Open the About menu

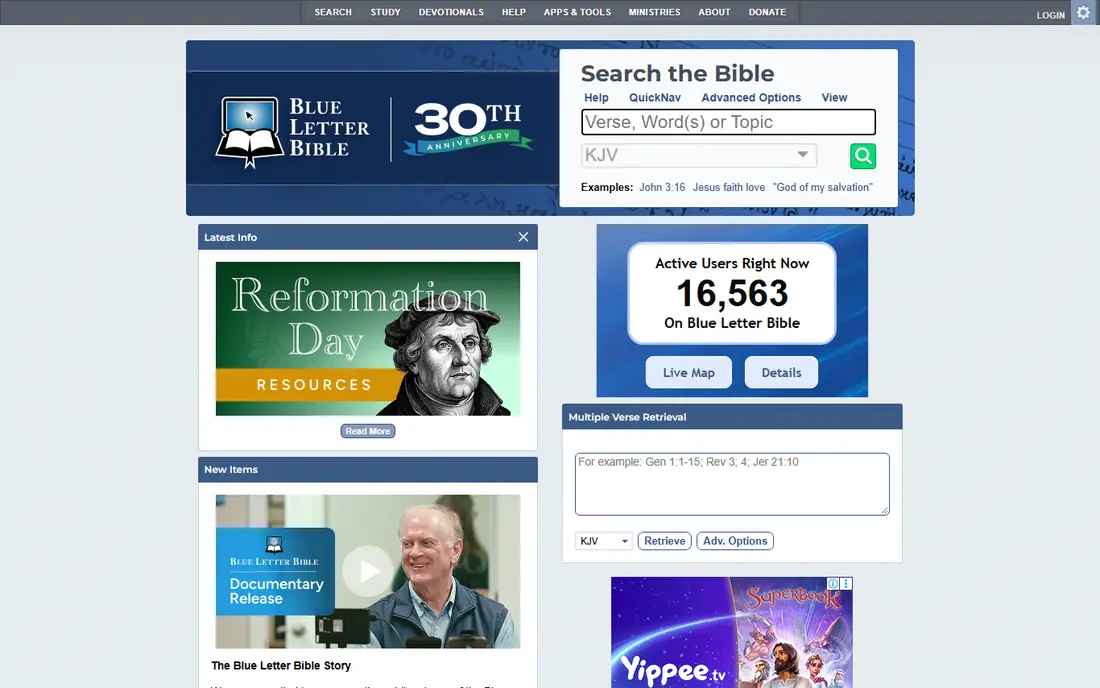pyautogui.click(x=714, y=13)
